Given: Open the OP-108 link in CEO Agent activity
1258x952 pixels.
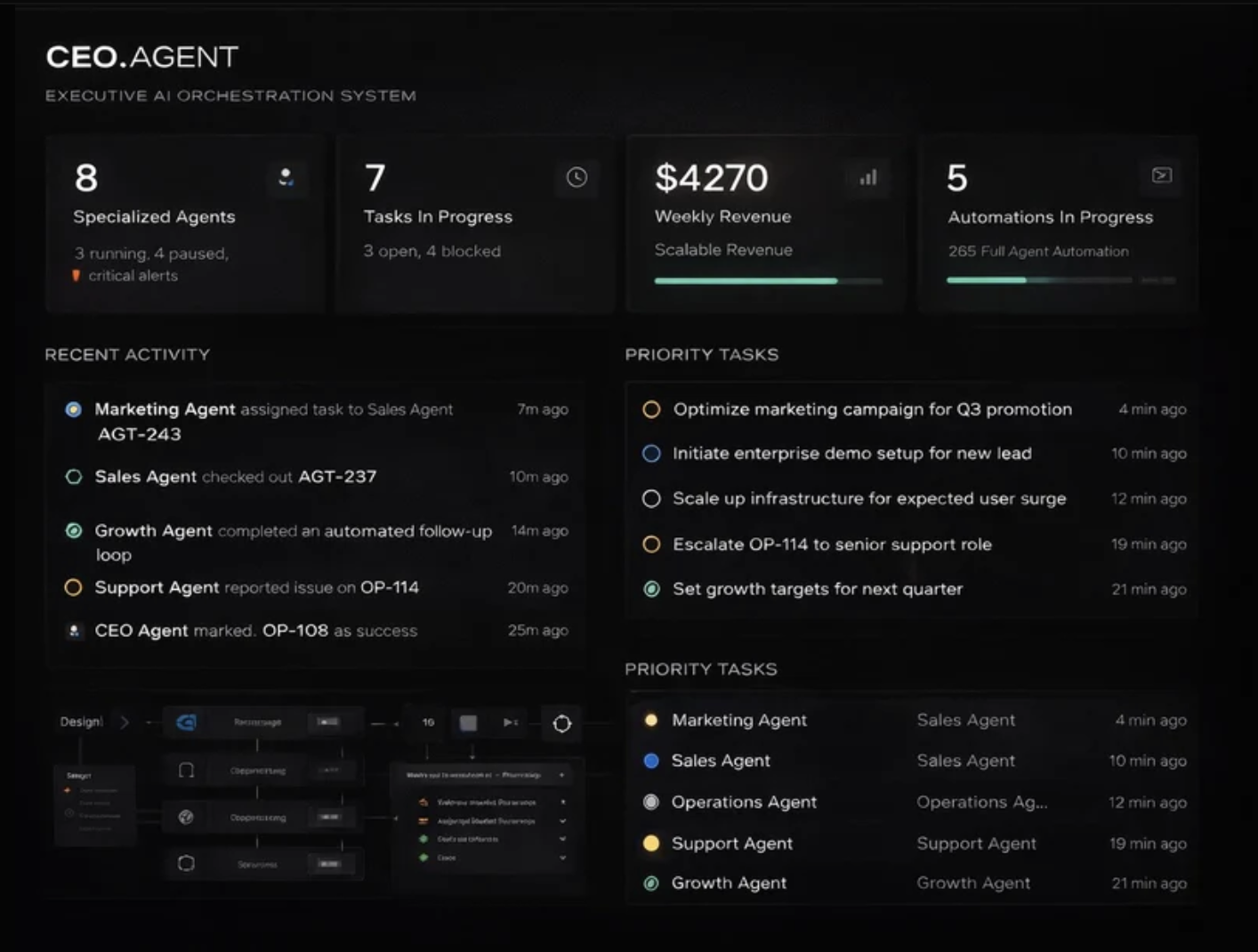Looking at the screenshot, I should [295, 630].
